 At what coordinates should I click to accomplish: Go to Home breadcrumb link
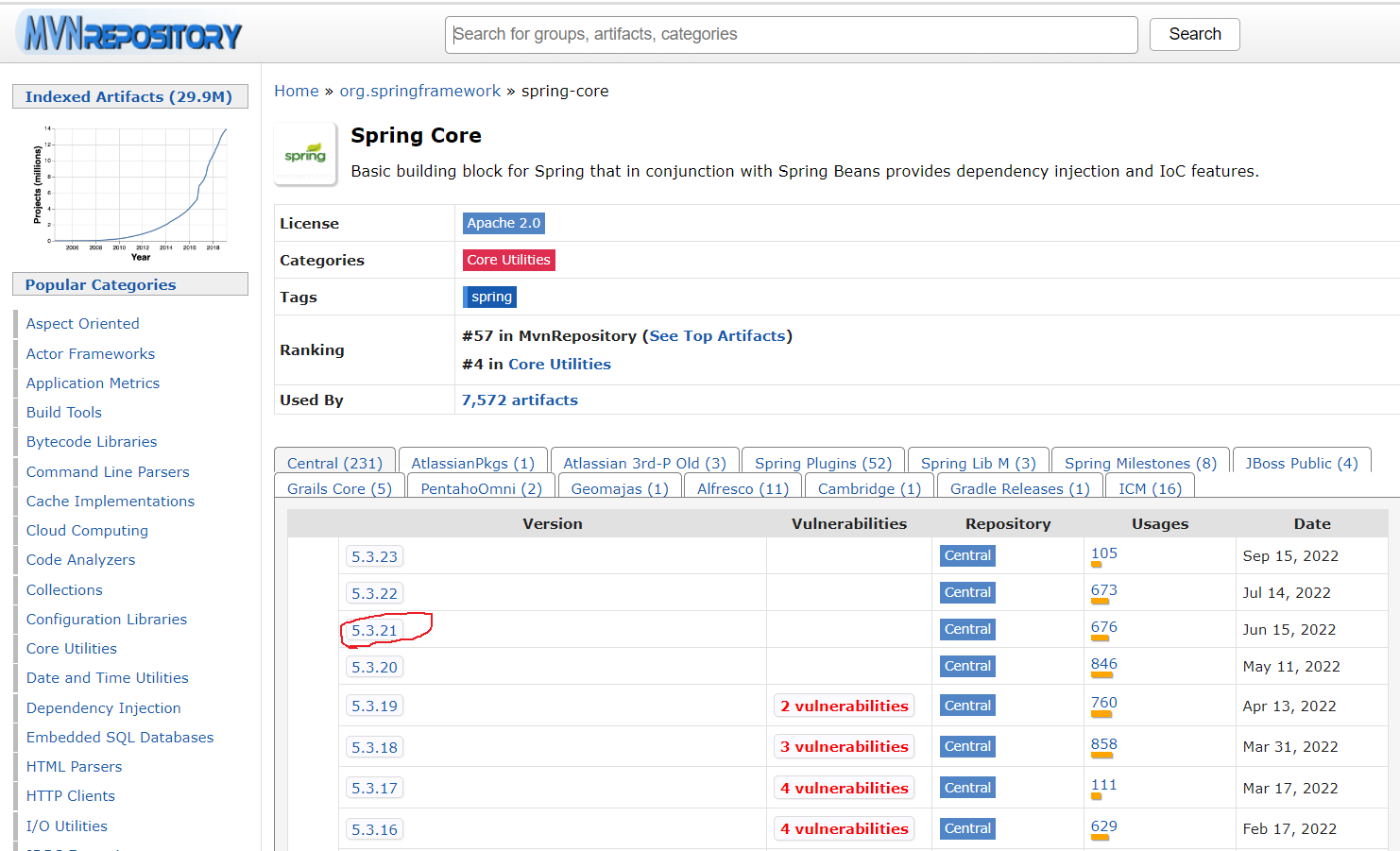click(x=297, y=91)
